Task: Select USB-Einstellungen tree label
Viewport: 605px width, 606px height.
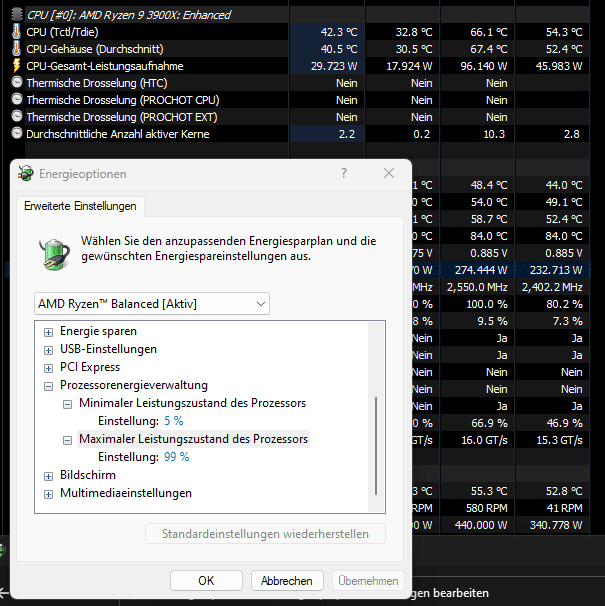Action: point(108,349)
